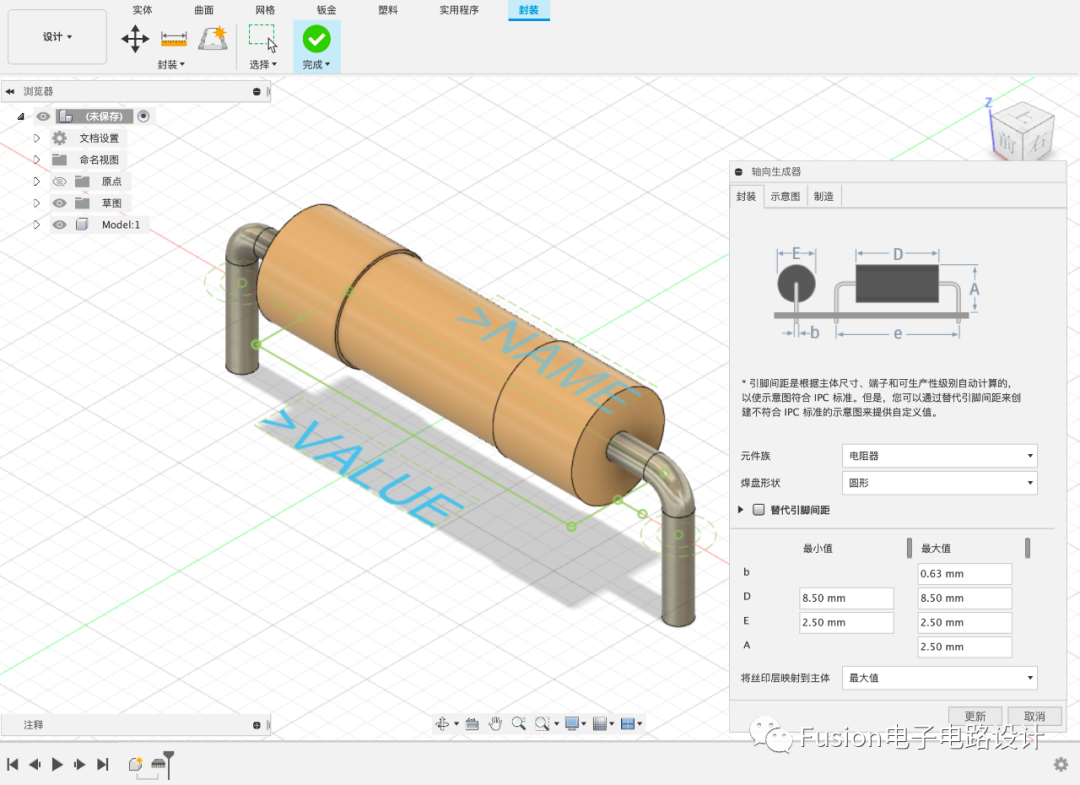The width and height of the screenshot is (1080, 785).
Task: Open the Manufacturing tab in generator panel
Action: pos(824,196)
